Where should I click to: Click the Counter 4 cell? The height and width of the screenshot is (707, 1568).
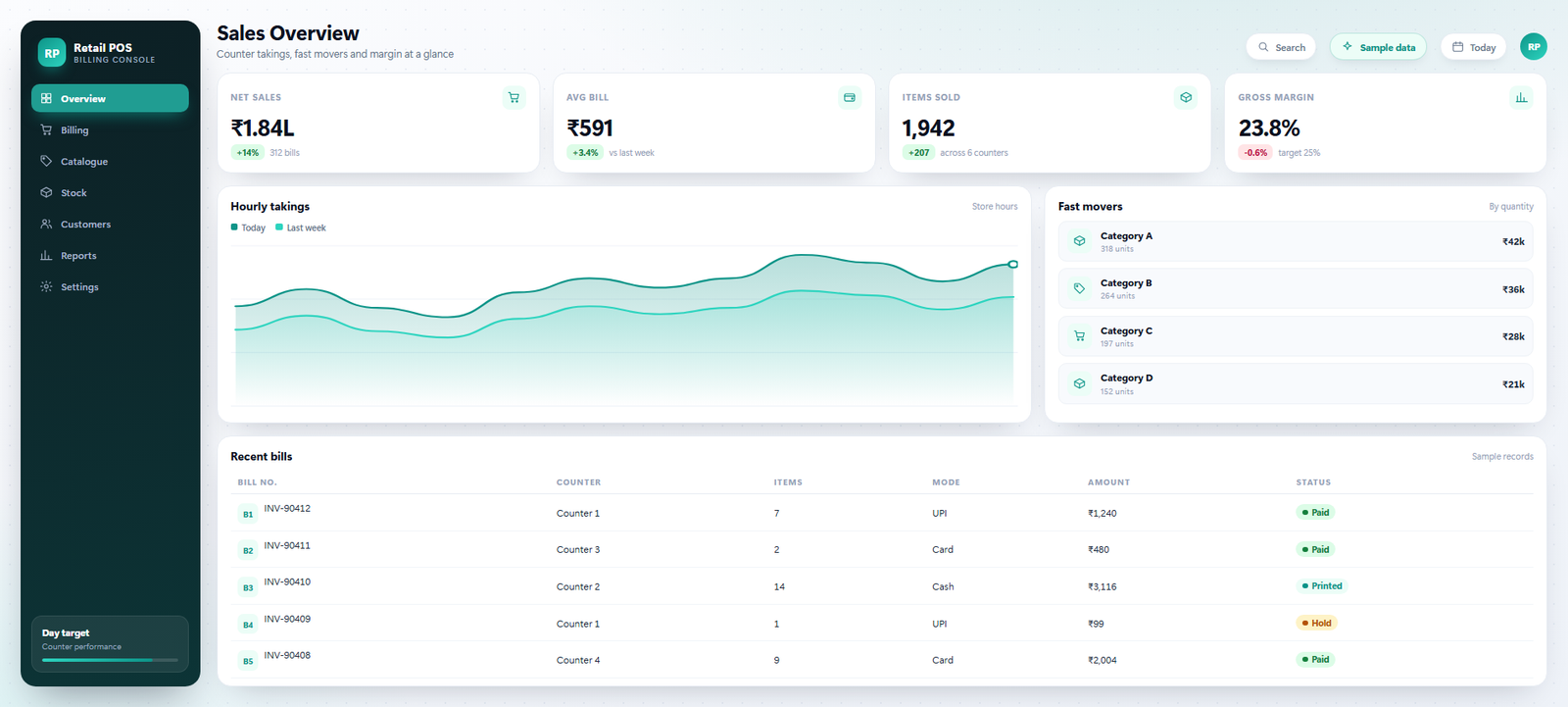578,660
